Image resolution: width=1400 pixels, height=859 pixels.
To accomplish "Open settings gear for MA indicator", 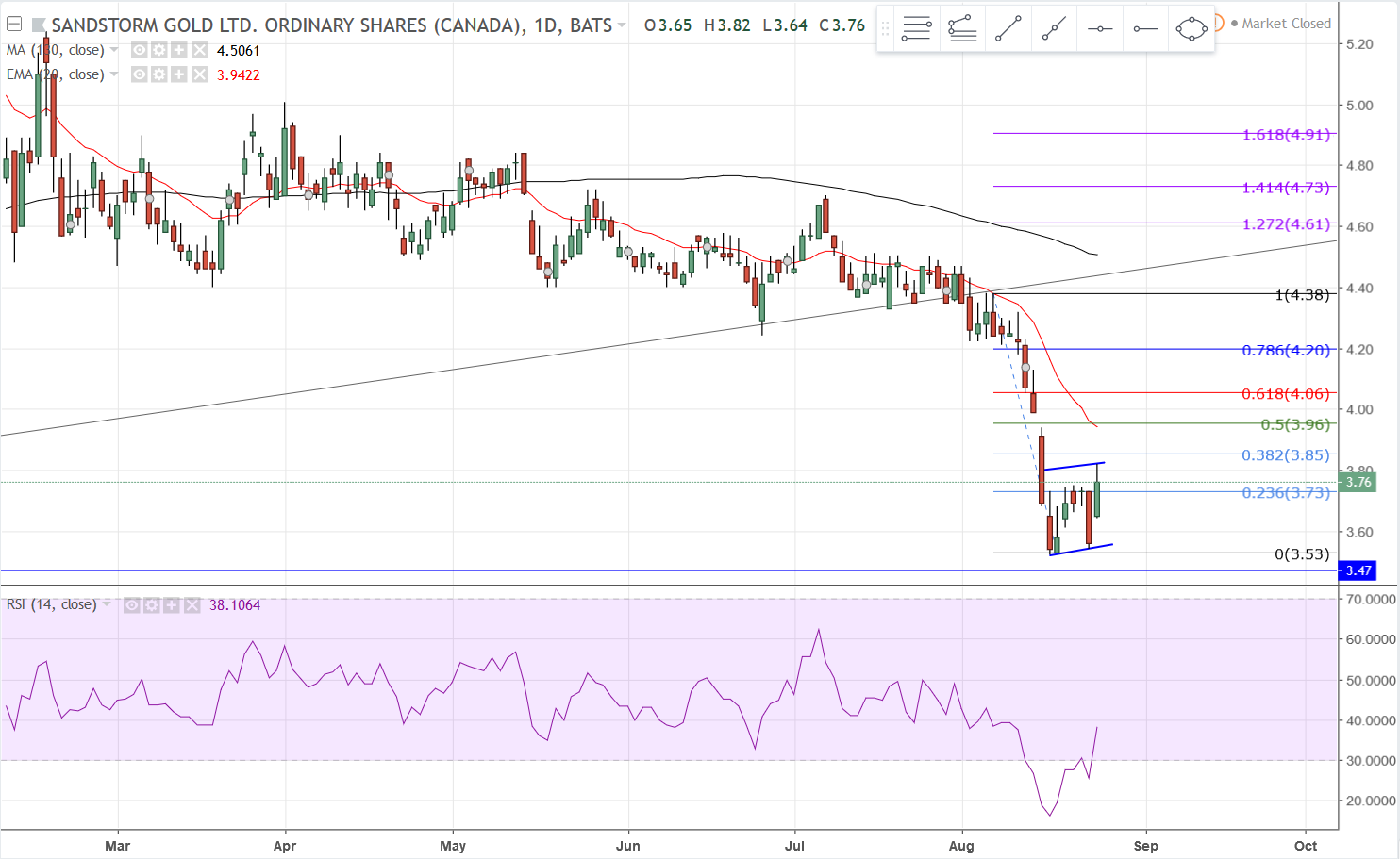I will coord(159,50).
